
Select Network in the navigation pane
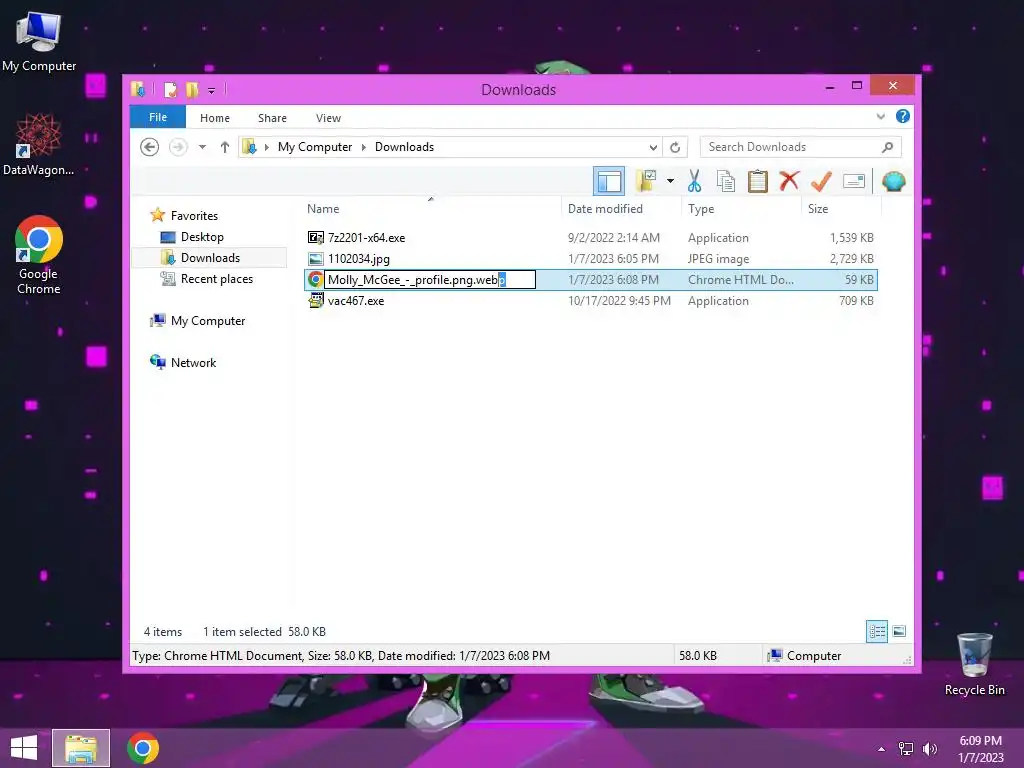pos(193,362)
